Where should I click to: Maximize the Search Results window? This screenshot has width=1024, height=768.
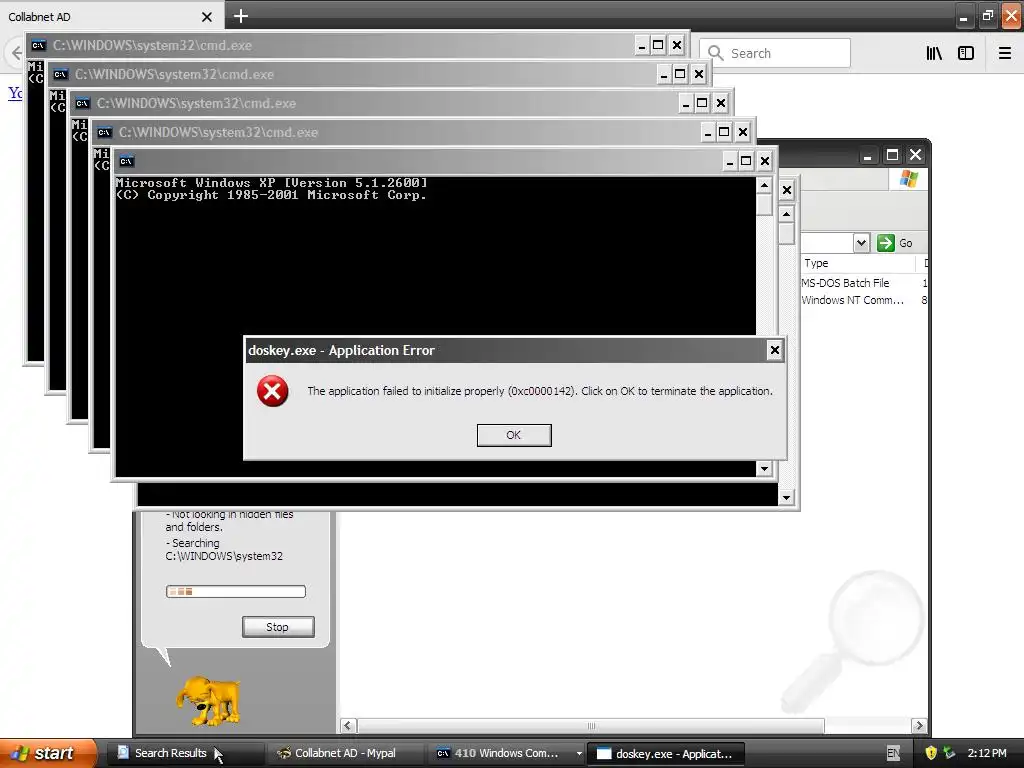pyautogui.click(x=892, y=155)
